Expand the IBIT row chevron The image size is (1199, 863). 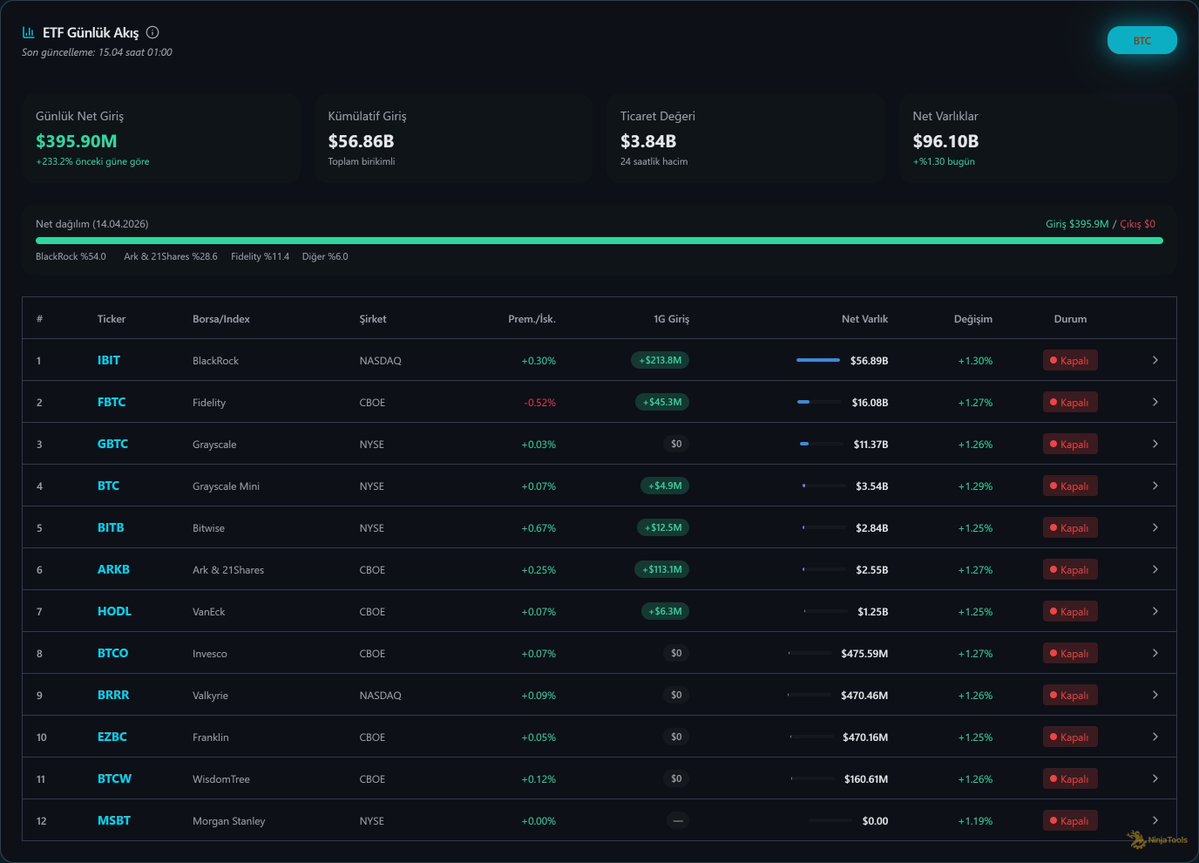click(x=1155, y=360)
